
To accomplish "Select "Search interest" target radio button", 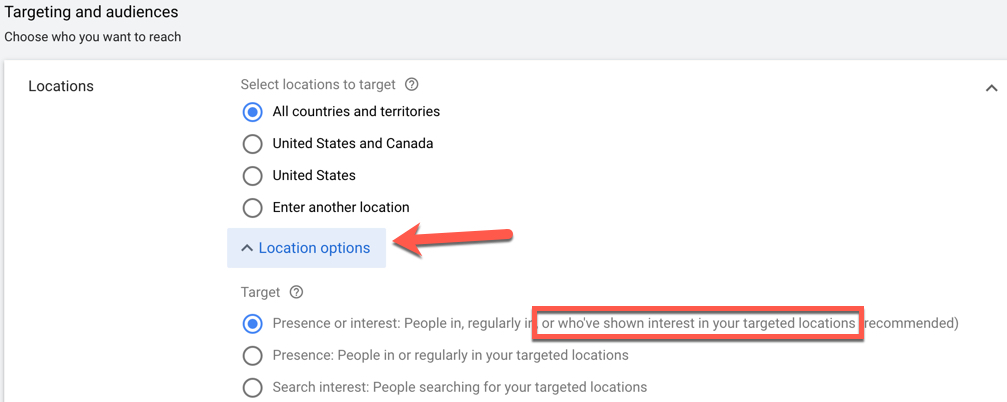I will click(253, 388).
